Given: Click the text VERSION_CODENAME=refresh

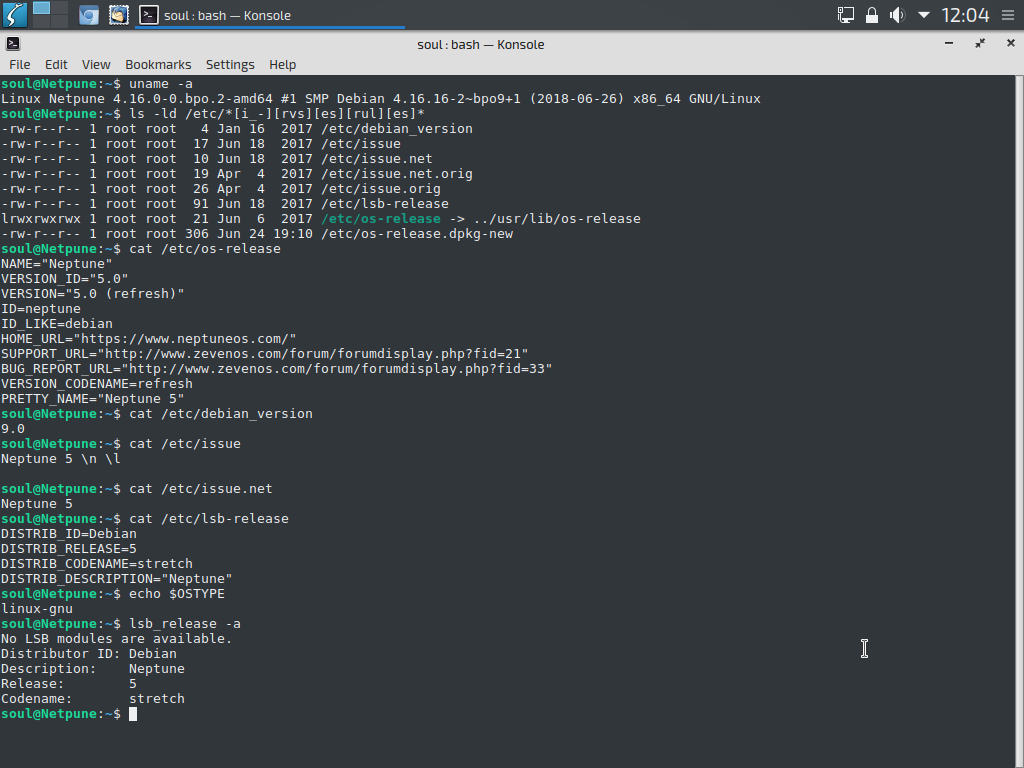Looking at the screenshot, I should 97,384.
